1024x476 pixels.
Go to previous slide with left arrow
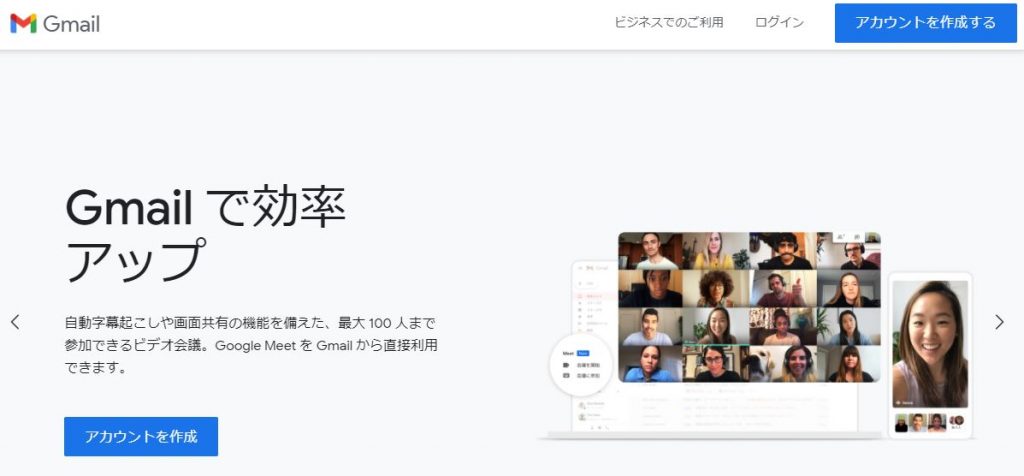tap(15, 321)
